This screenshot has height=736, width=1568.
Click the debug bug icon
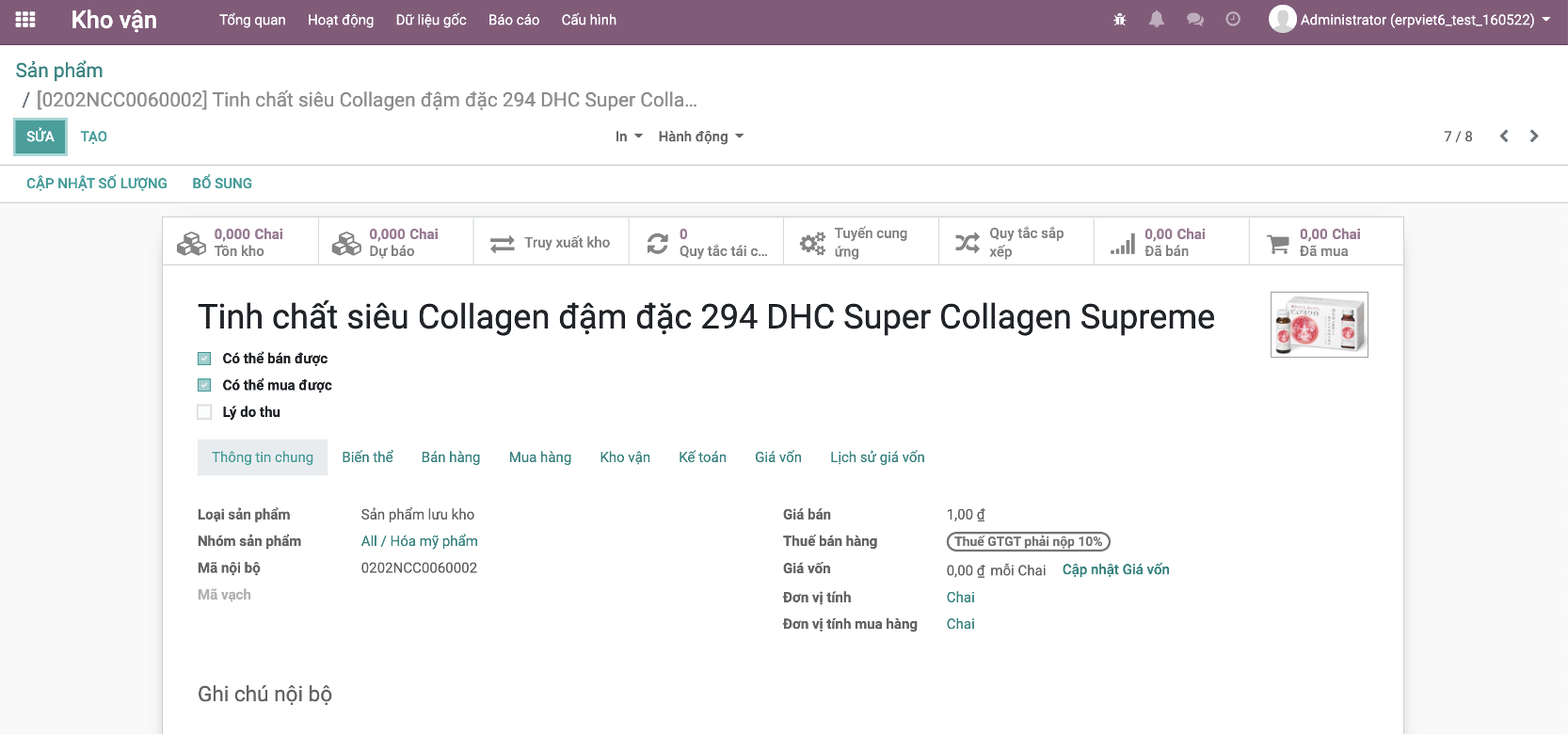click(1119, 20)
